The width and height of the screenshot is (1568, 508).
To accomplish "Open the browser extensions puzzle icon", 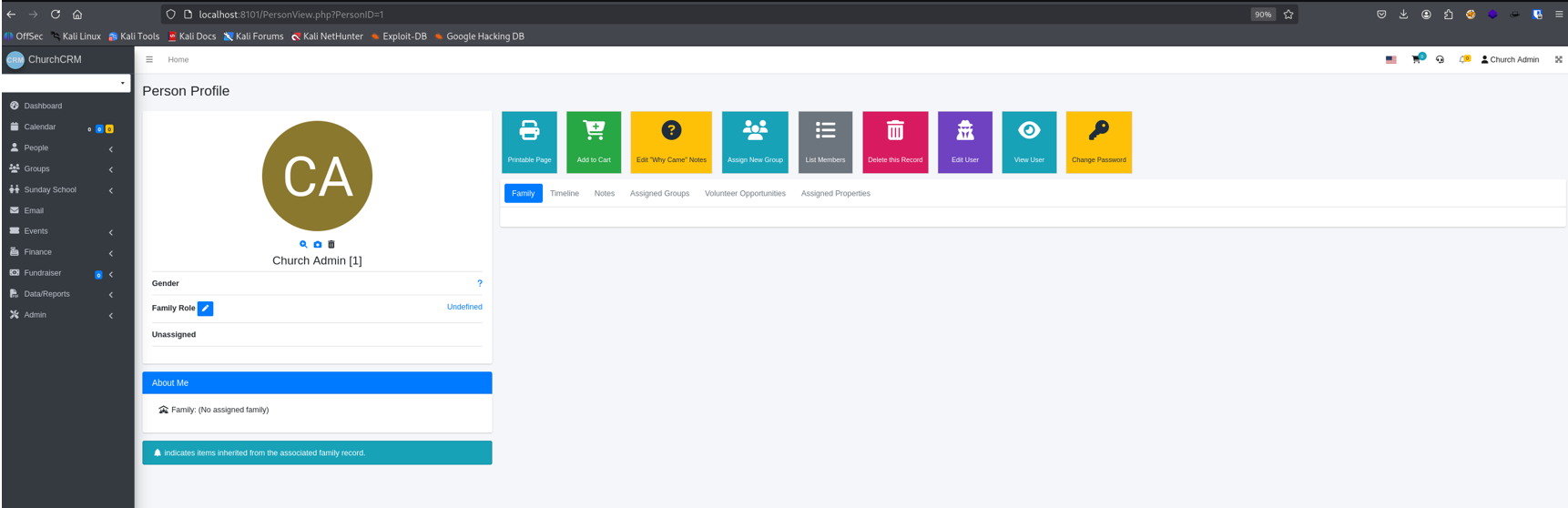I will (x=1449, y=15).
